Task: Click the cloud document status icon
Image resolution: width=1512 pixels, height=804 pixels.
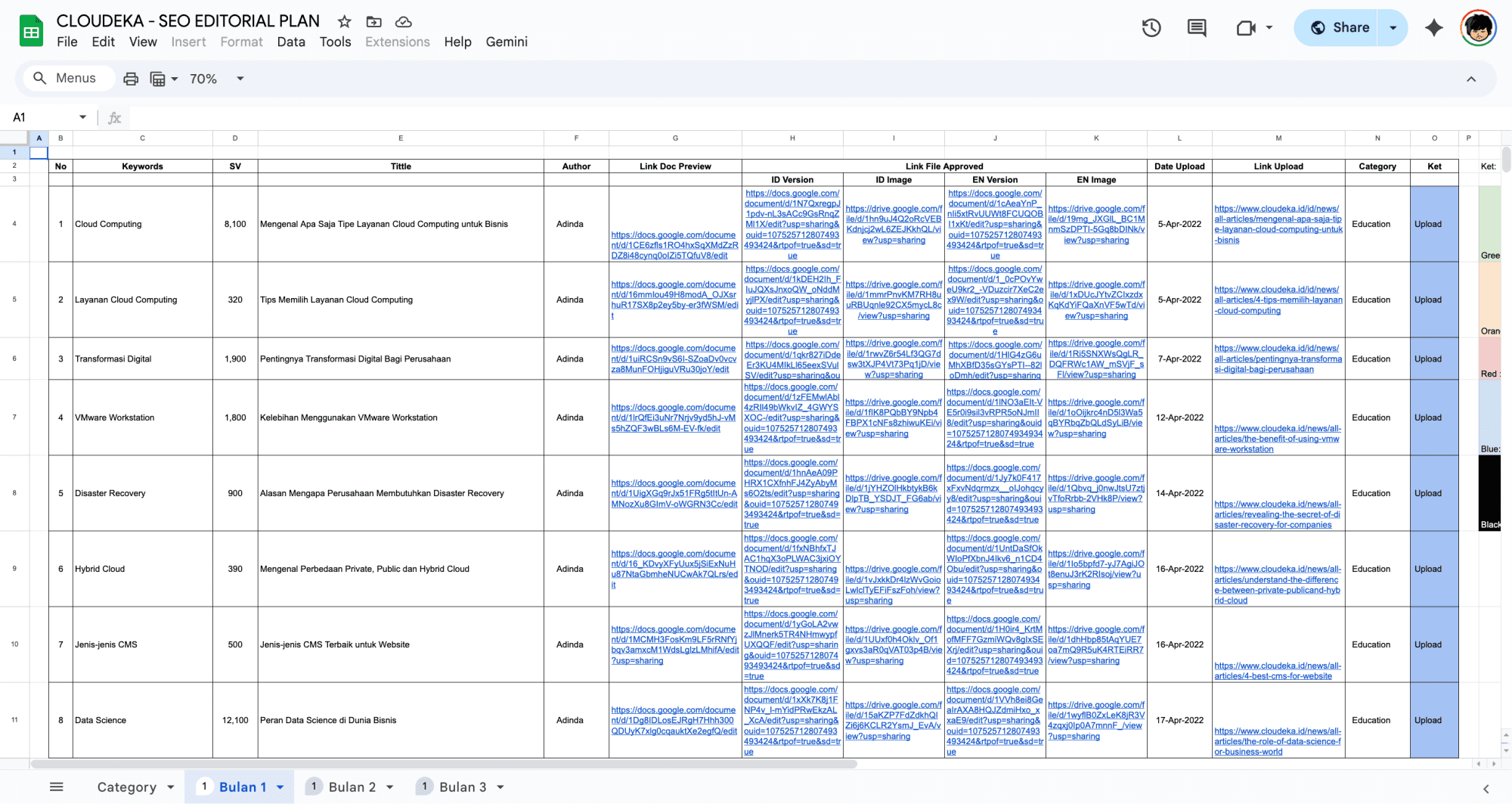Action: (x=404, y=22)
